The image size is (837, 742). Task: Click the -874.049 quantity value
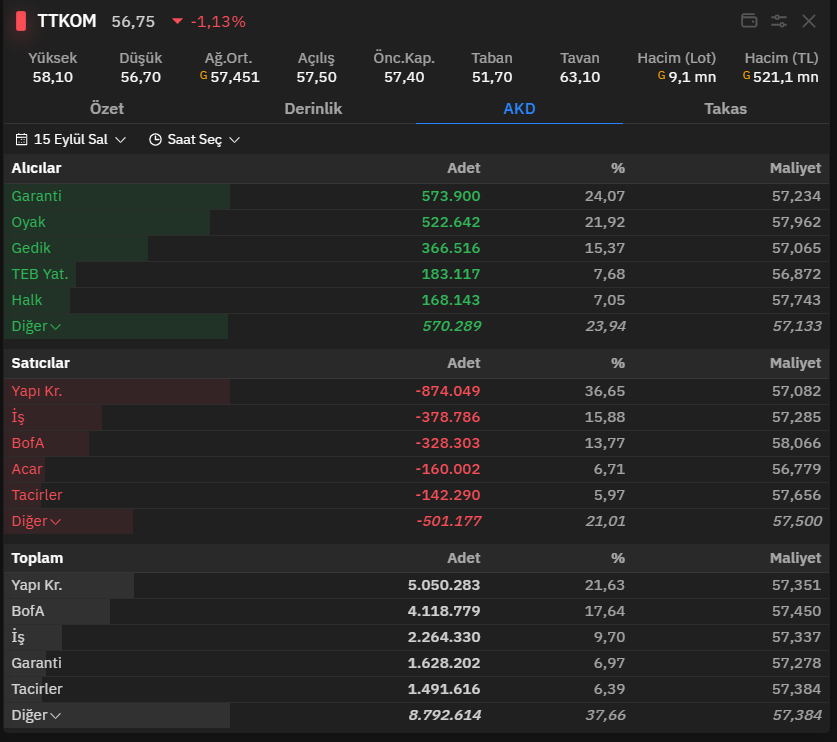click(447, 391)
